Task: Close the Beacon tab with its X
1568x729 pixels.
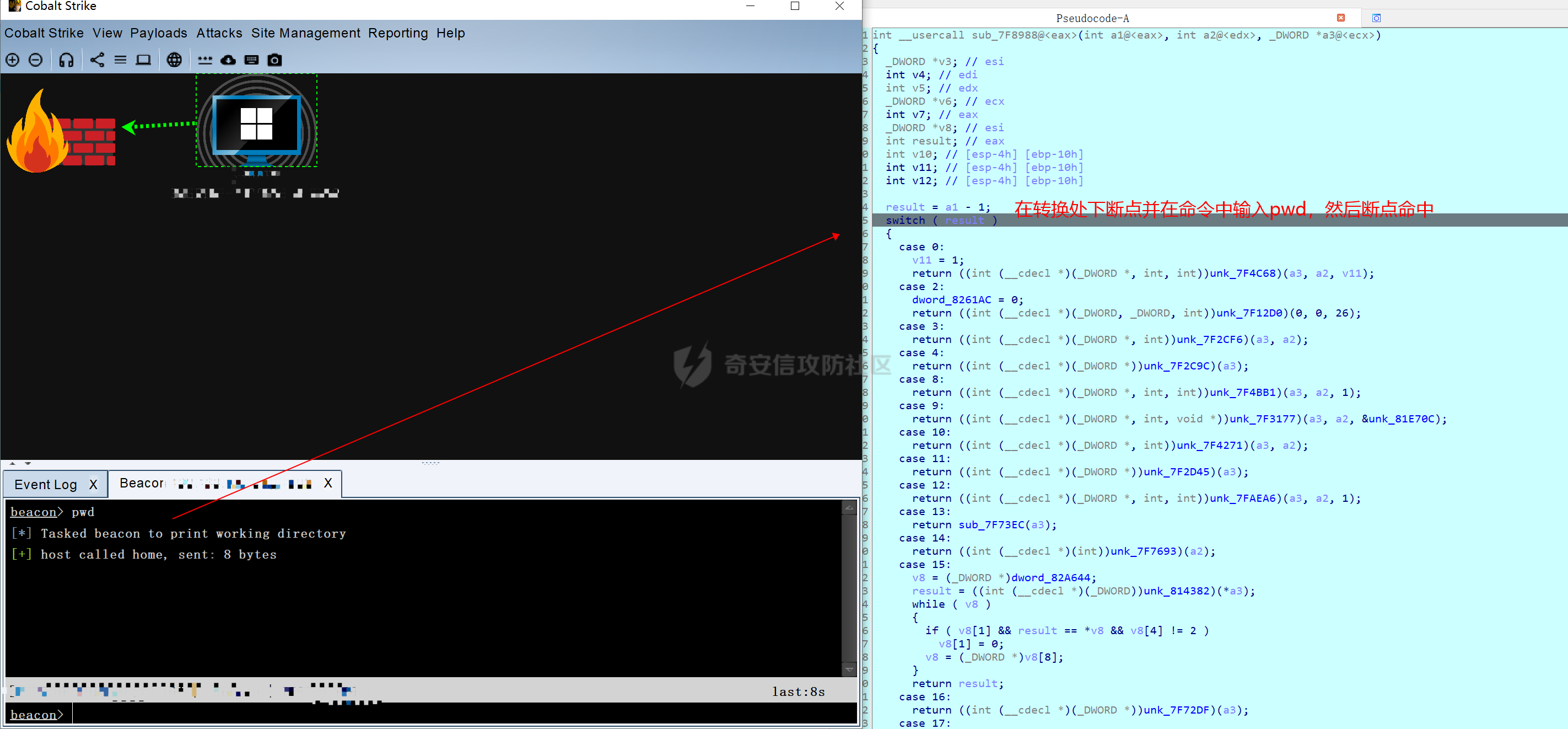Action: tap(328, 483)
